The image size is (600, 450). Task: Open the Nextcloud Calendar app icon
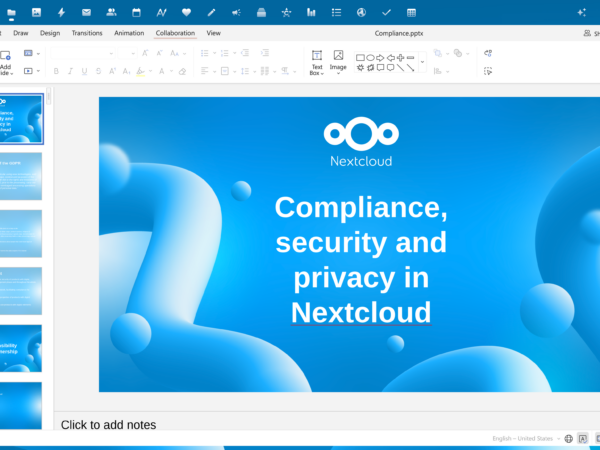pyautogui.click(x=136, y=12)
